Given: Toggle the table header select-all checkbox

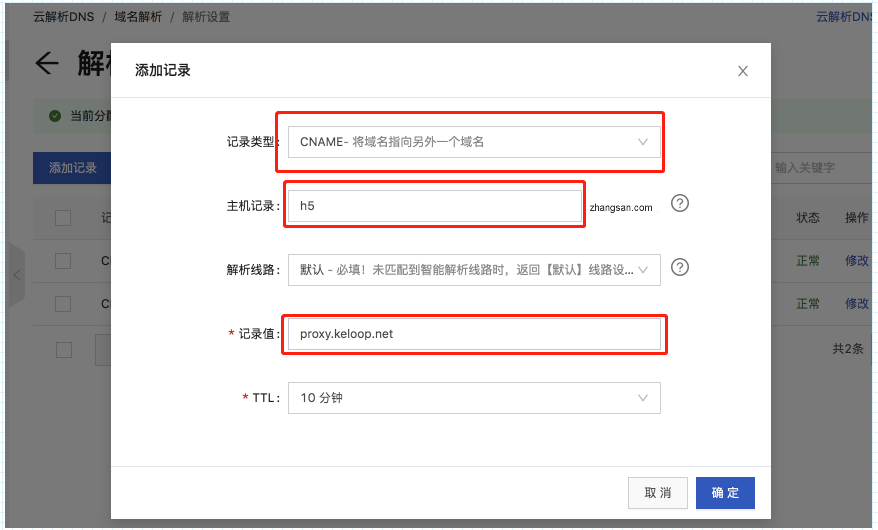Looking at the screenshot, I should click(63, 218).
